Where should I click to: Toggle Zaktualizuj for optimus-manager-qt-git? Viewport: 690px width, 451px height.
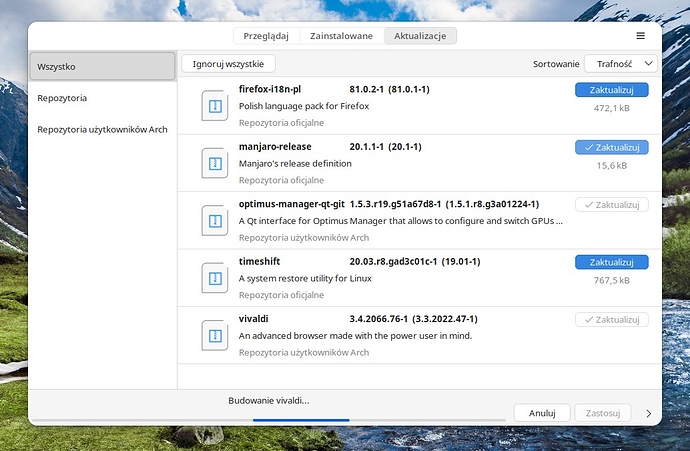611,205
